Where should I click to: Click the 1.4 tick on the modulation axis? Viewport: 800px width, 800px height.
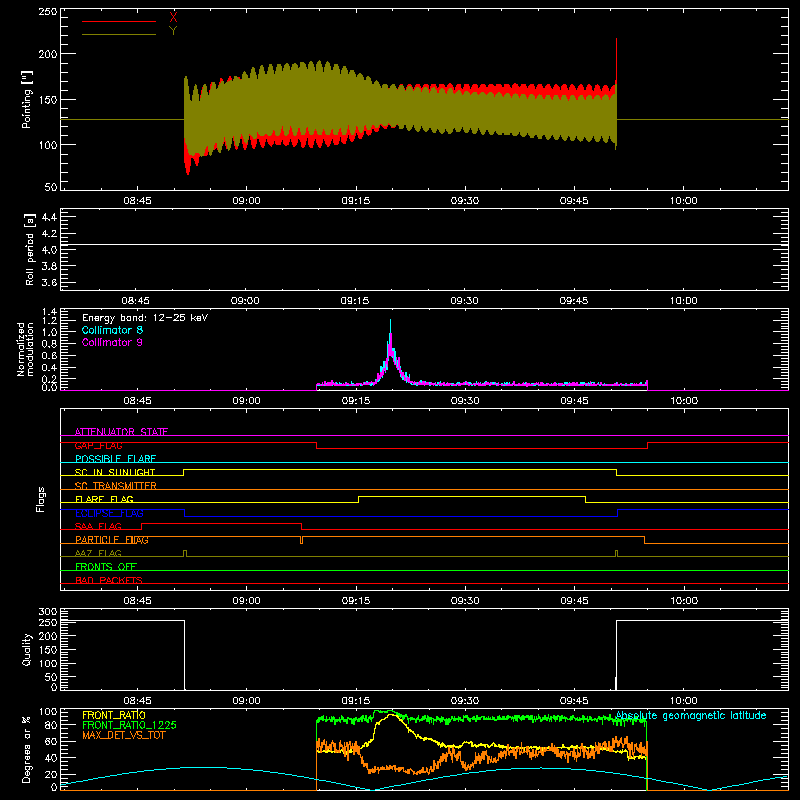point(49,312)
